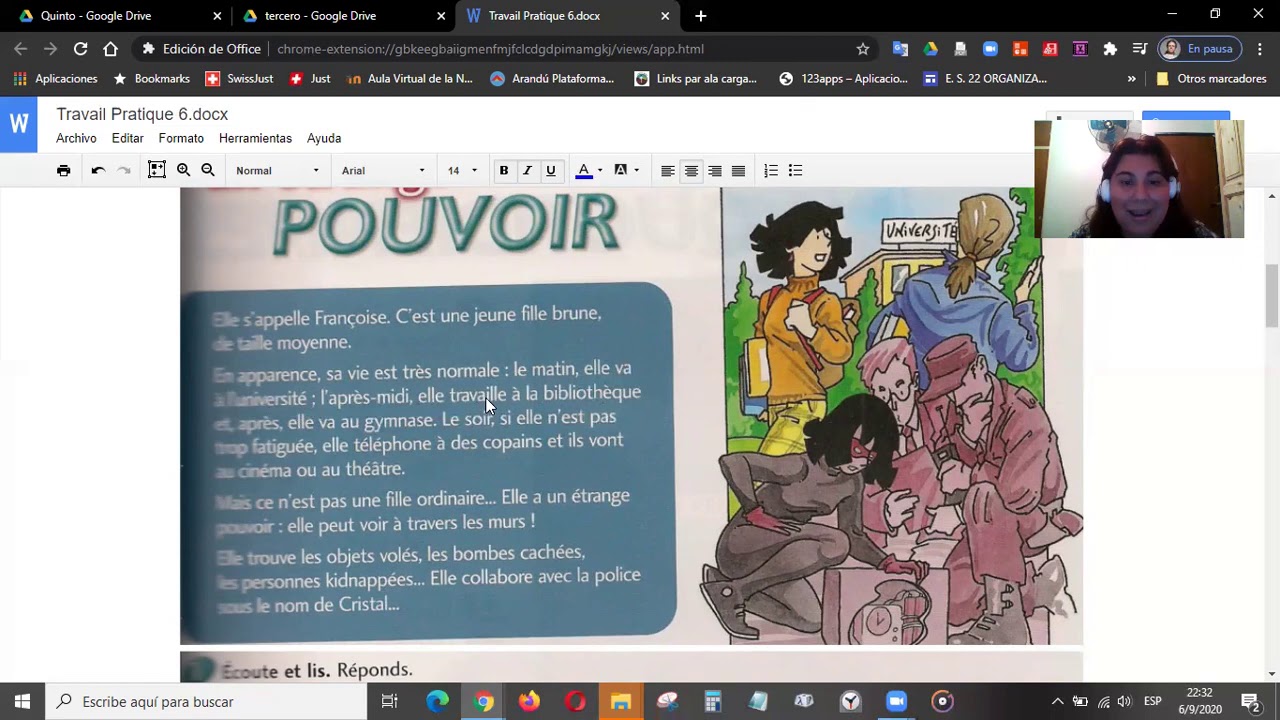Switch to the Quinto - Google Drive tab
Image resolution: width=1280 pixels, height=720 pixels.
tap(117, 16)
